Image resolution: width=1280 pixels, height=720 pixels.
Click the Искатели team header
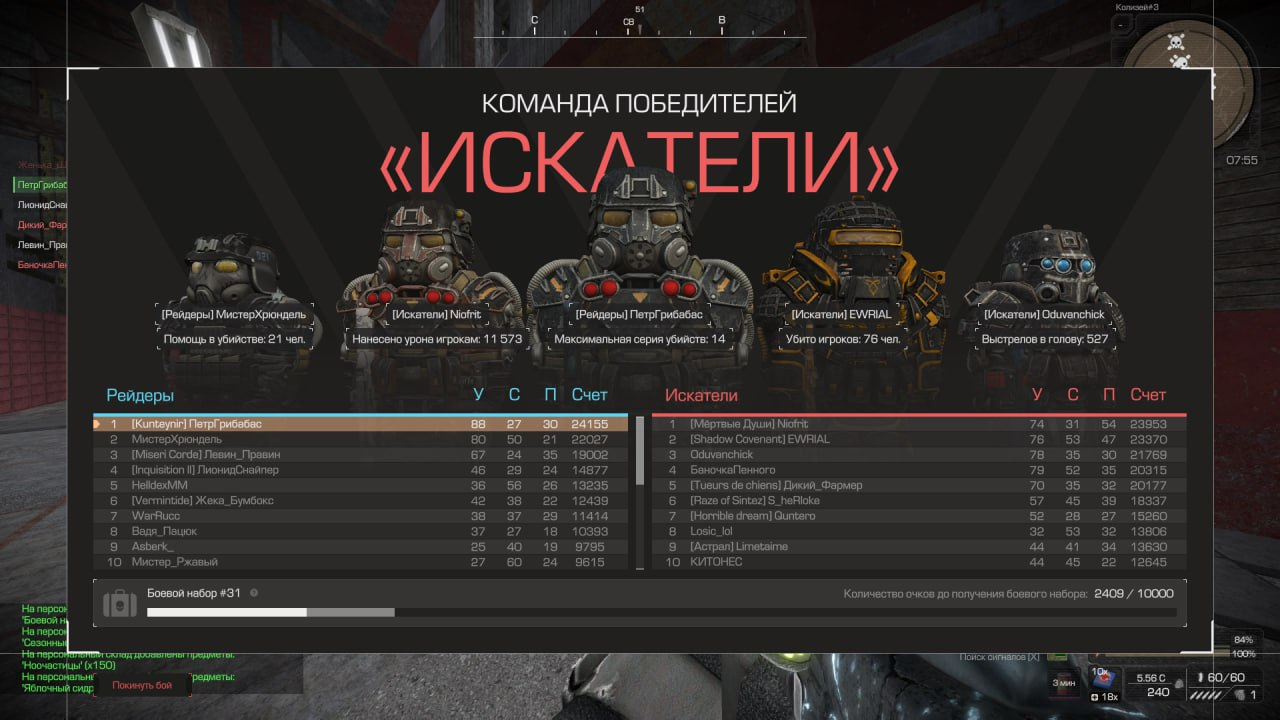[701, 395]
